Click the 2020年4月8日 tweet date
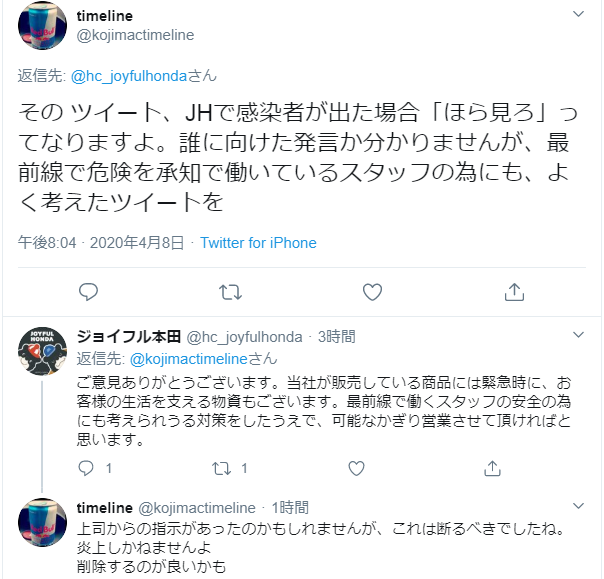This screenshot has height=579, width=604. pos(140,243)
